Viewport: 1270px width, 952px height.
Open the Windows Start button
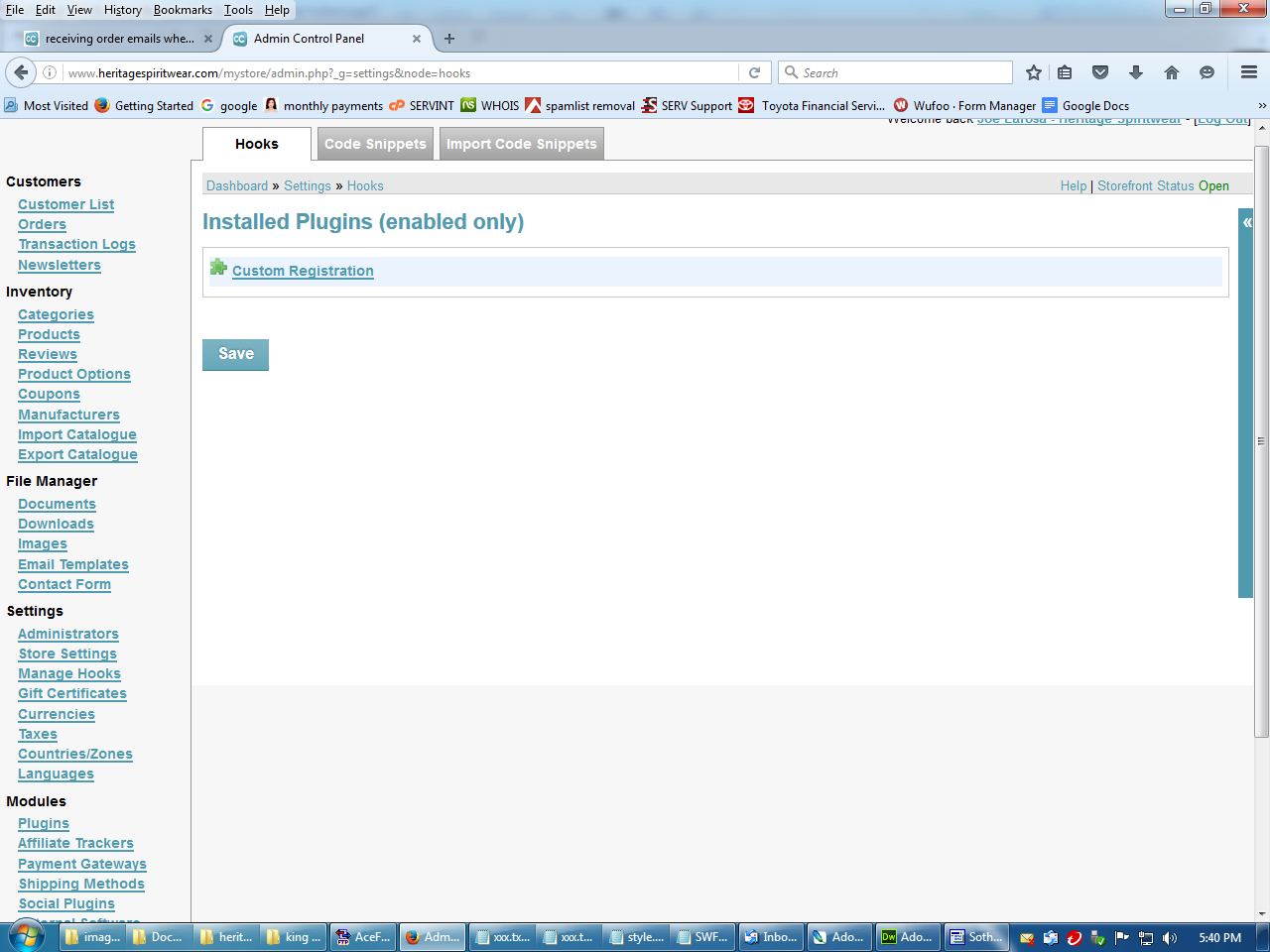point(27,936)
